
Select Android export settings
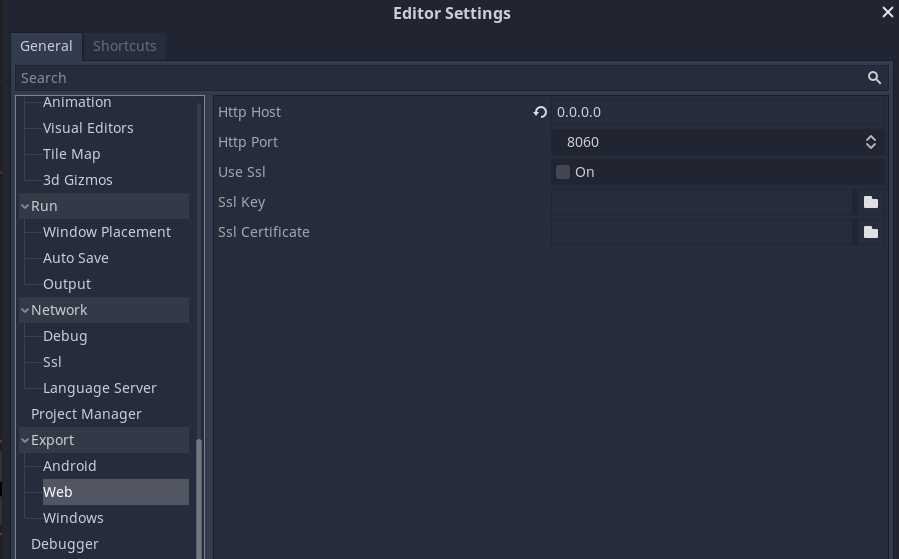pyautogui.click(x=69, y=466)
